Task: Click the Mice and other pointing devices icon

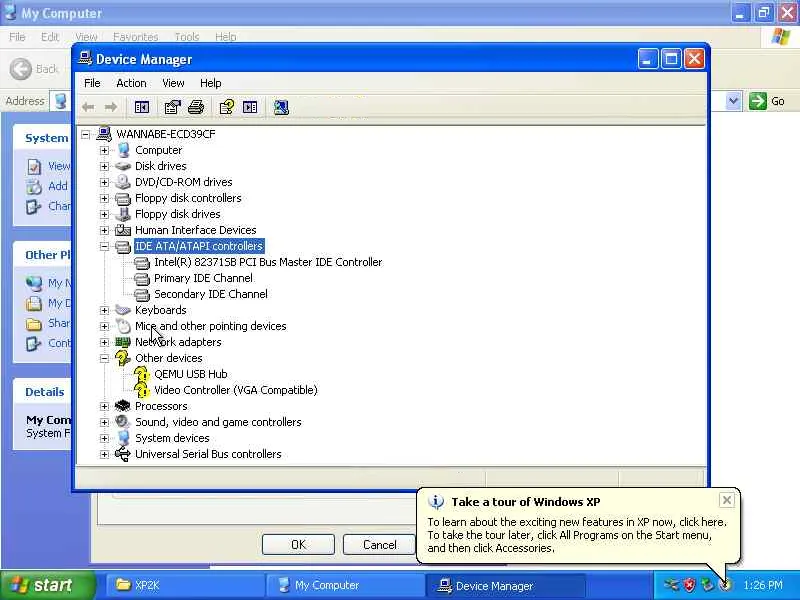Action: coord(123,326)
